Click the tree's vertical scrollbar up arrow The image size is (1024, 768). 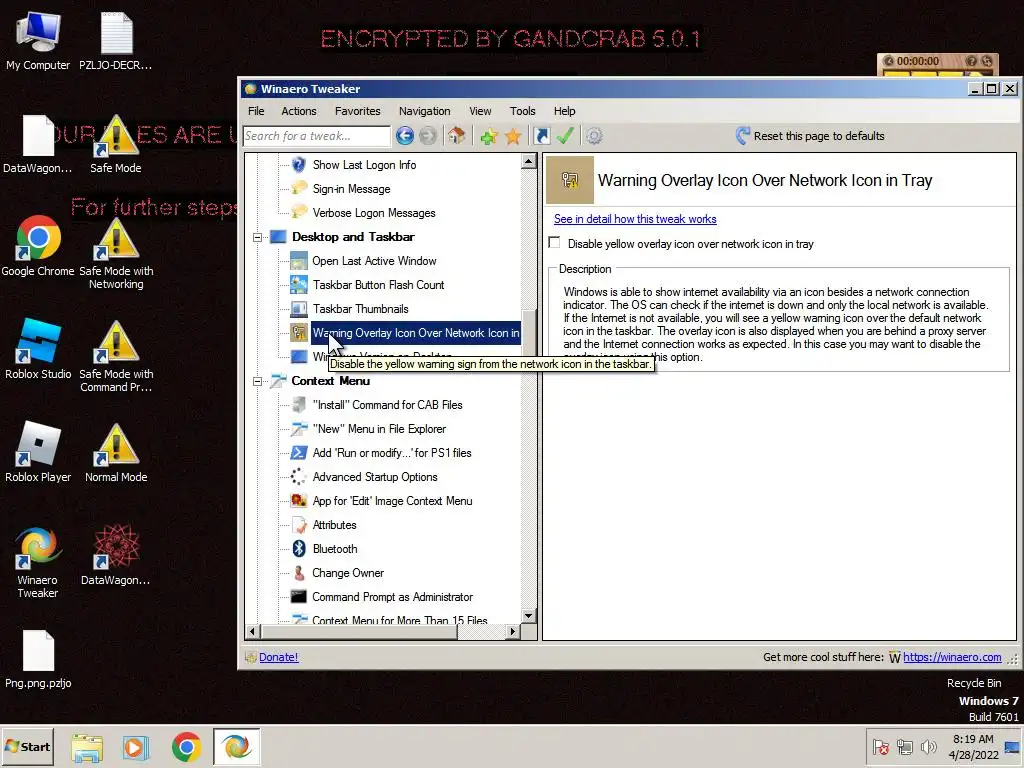[529, 161]
